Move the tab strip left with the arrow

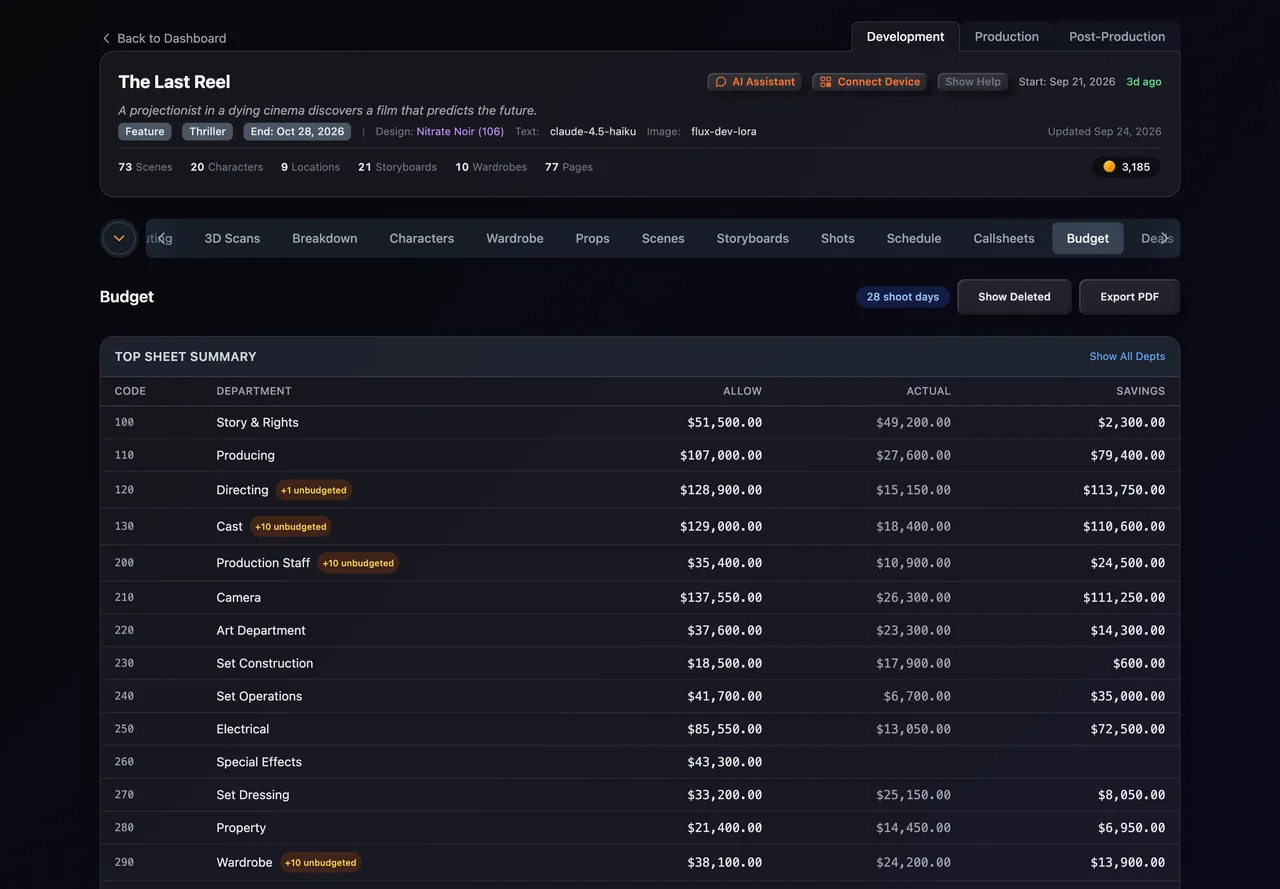162,238
